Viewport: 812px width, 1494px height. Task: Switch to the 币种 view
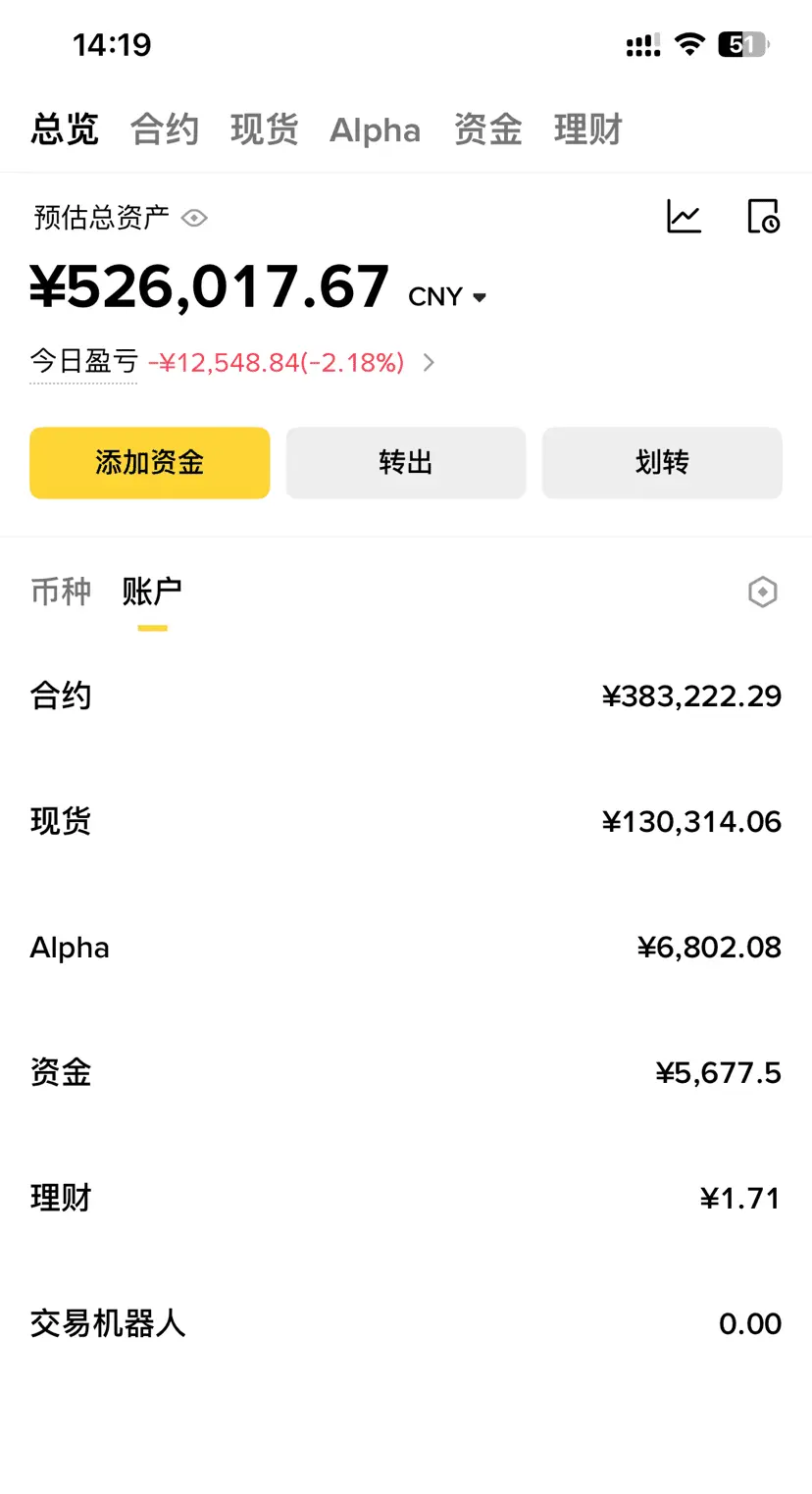[61, 591]
